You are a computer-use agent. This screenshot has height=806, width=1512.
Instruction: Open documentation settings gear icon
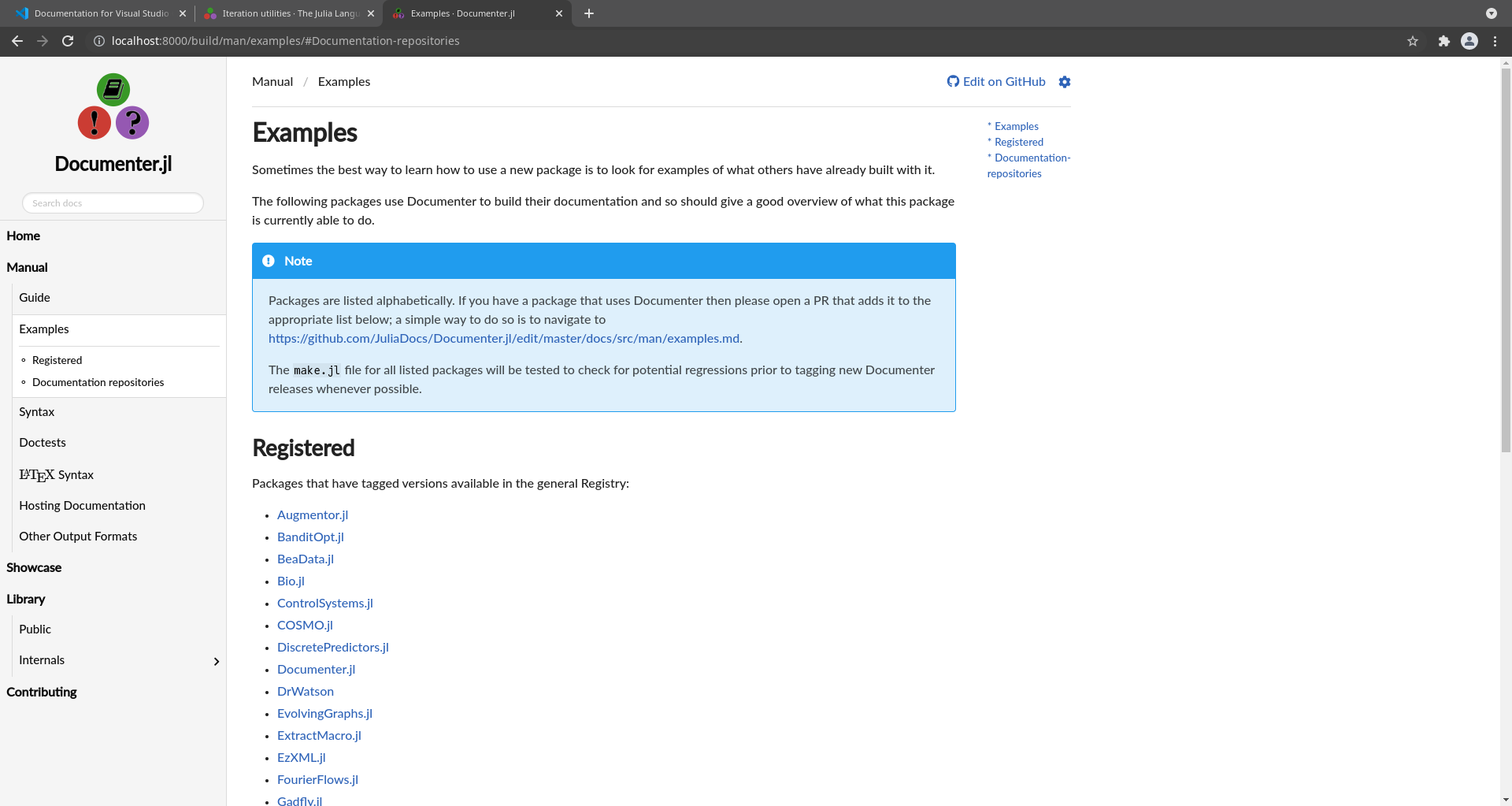1065,82
